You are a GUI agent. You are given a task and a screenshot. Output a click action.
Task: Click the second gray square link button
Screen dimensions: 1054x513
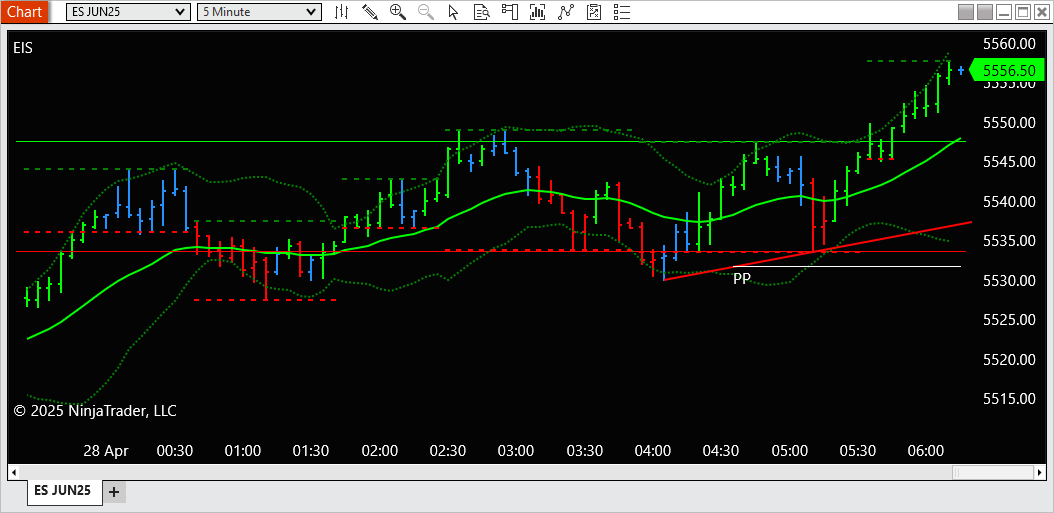click(x=985, y=12)
